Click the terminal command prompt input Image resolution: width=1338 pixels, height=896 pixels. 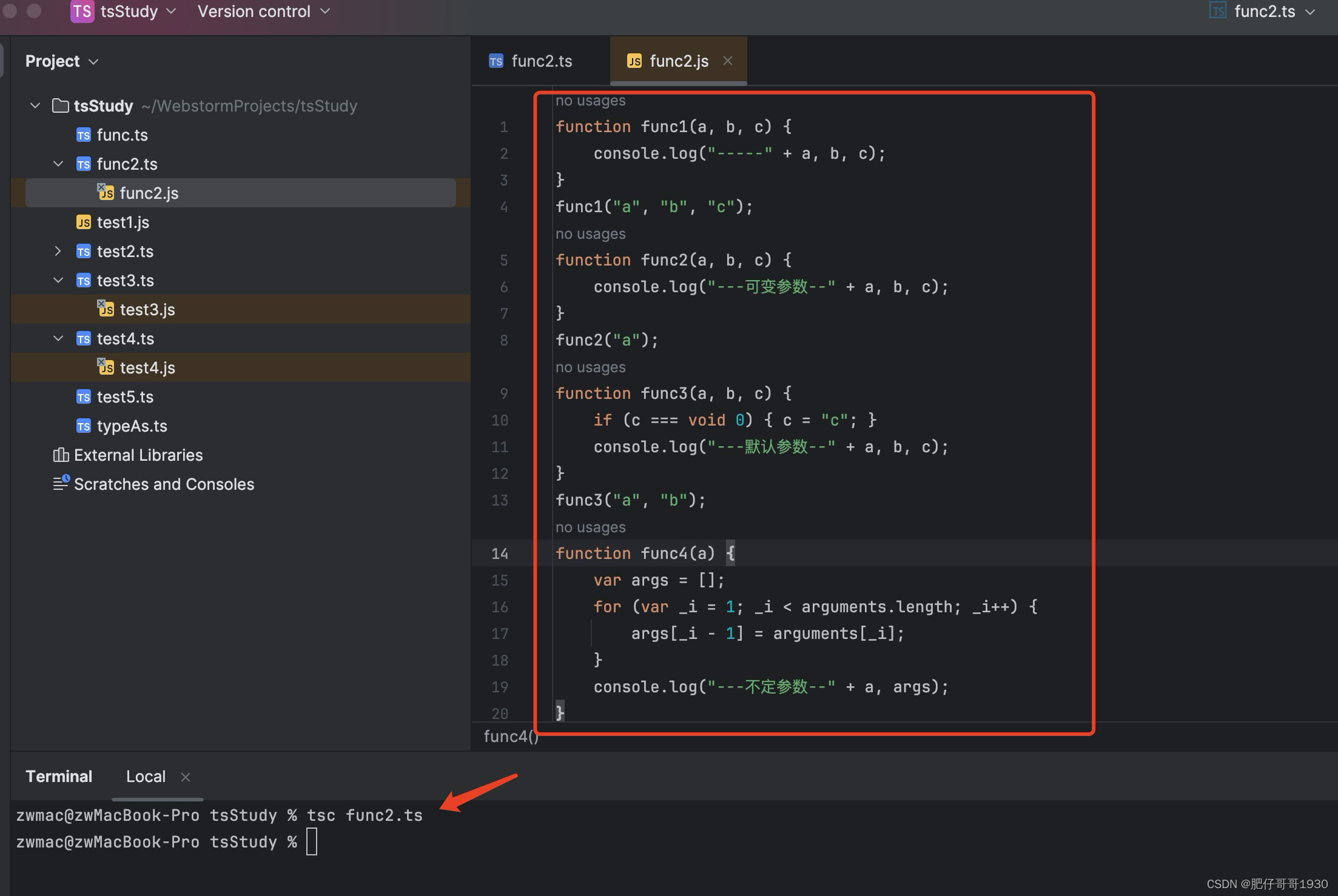point(312,842)
